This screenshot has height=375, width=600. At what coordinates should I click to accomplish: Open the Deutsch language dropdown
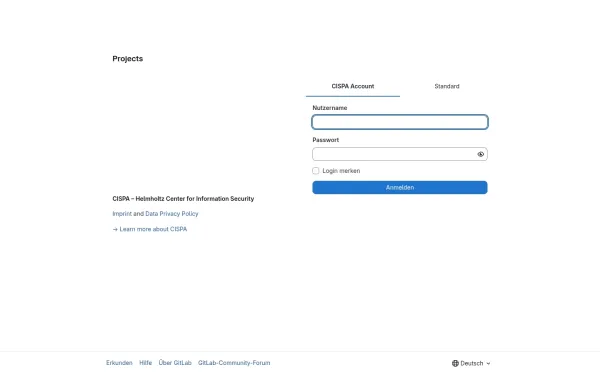pos(471,363)
